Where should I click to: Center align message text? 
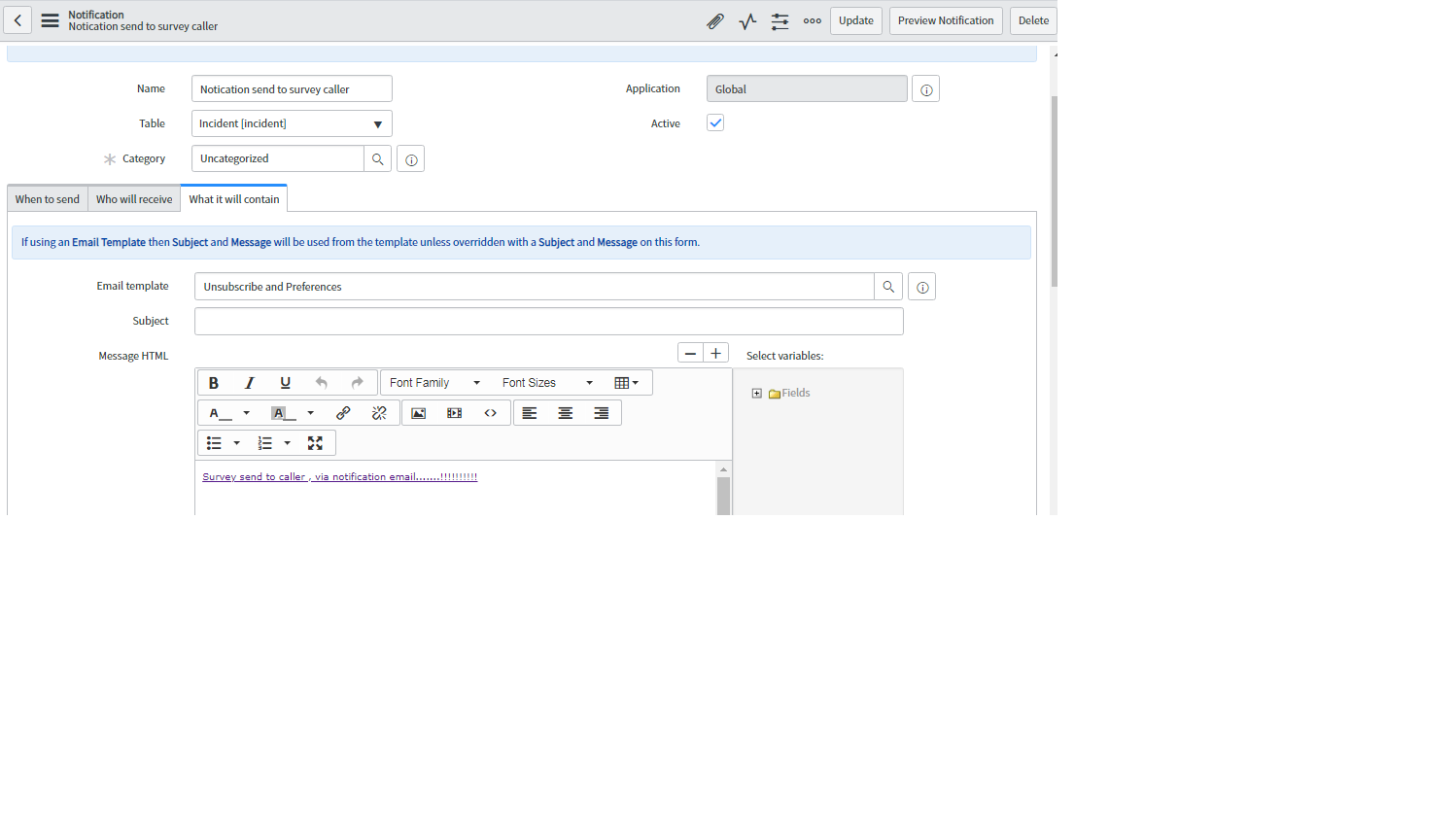click(x=566, y=413)
